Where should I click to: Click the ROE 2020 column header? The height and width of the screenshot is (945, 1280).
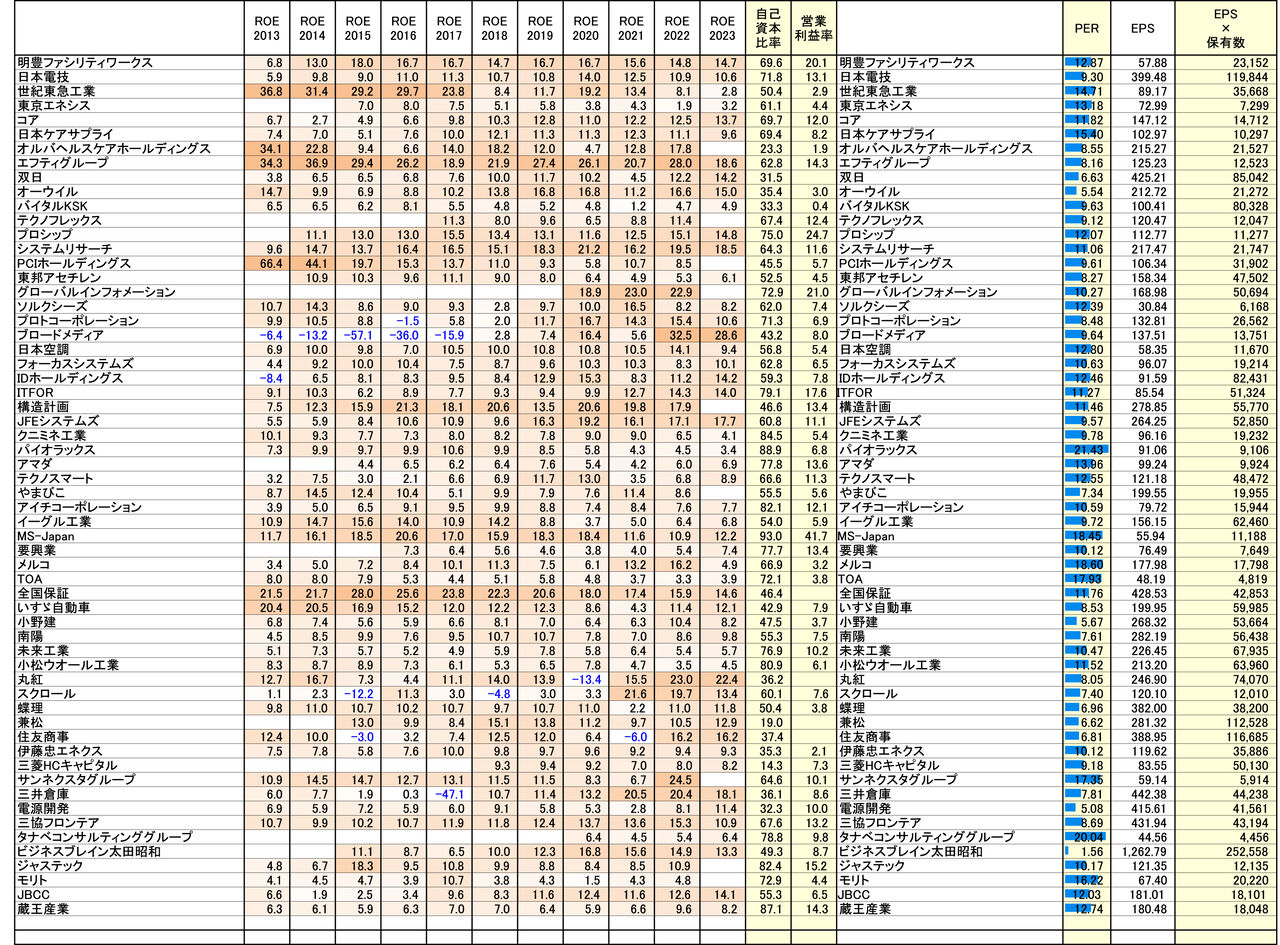[x=586, y=27]
